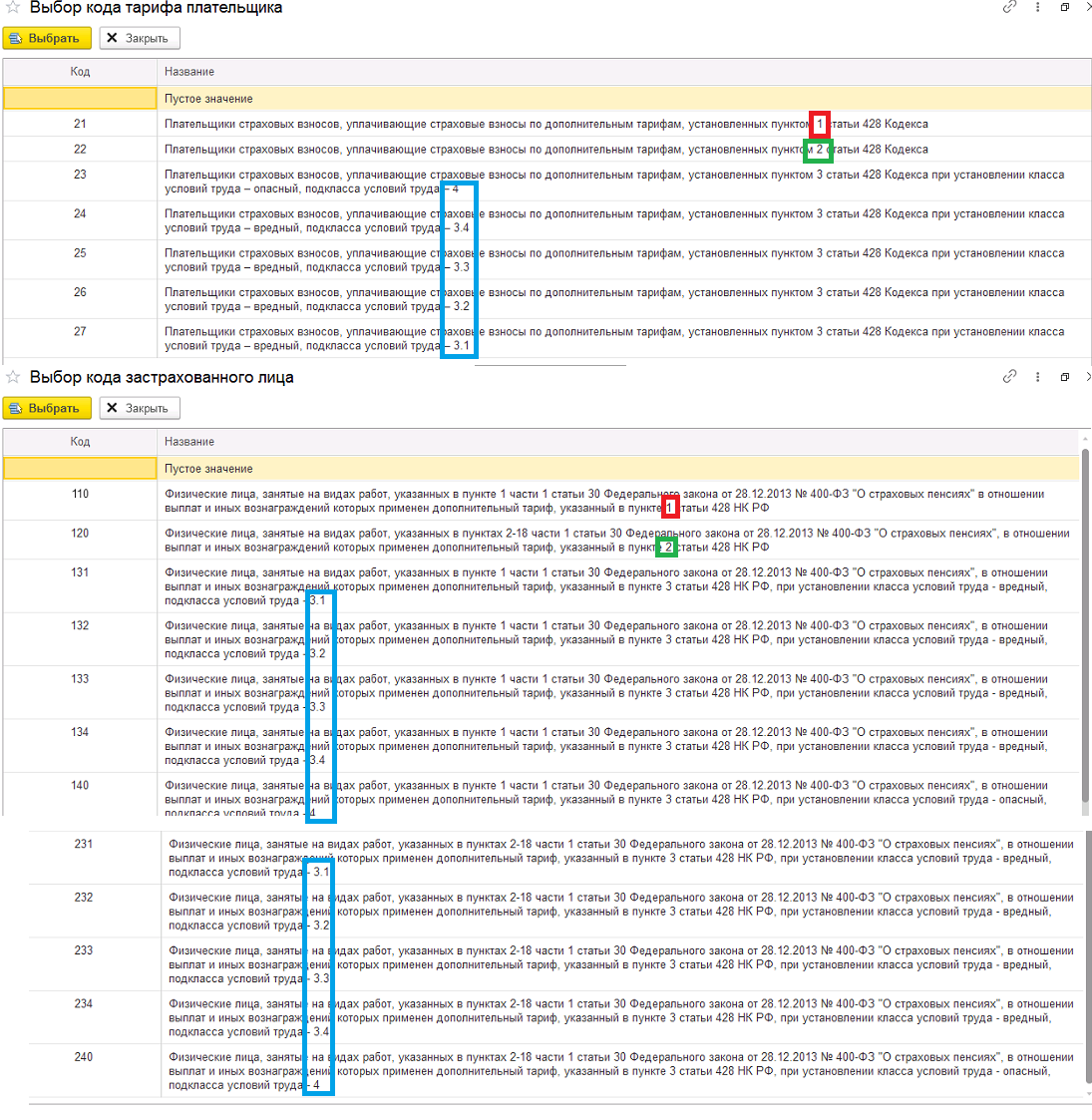Click 'Закрыть' button in insured person window
The width and height of the screenshot is (1092, 1120).
(140, 408)
